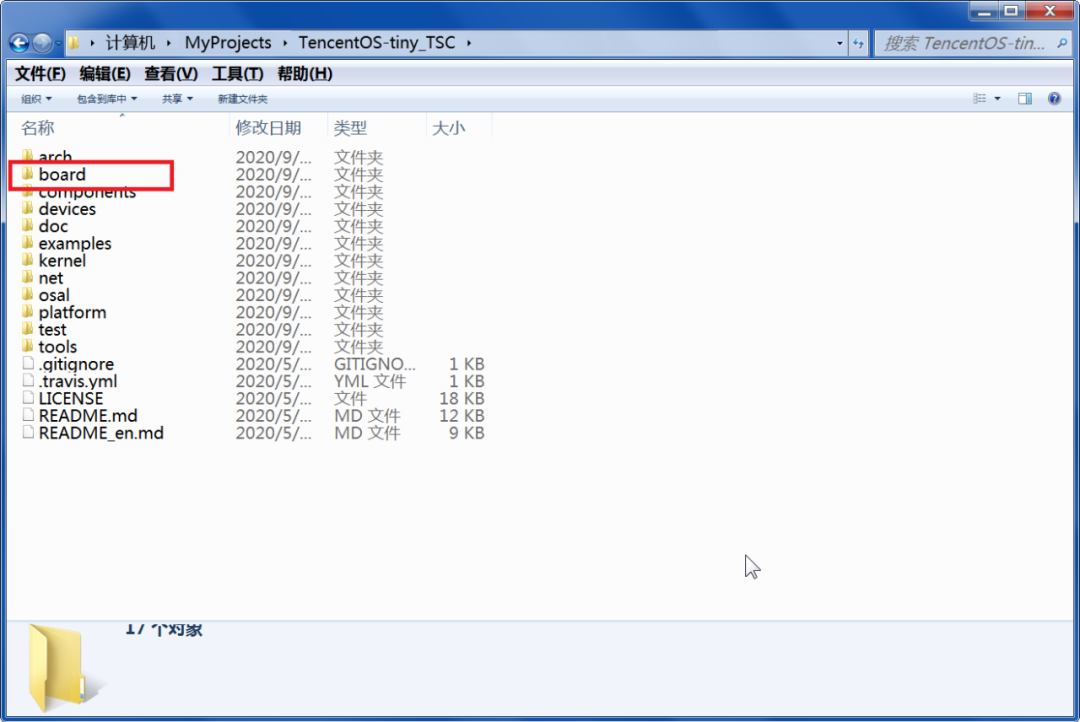Select the README_en.md file icon
The width and height of the screenshot is (1080, 722).
pyautogui.click(x=28, y=432)
